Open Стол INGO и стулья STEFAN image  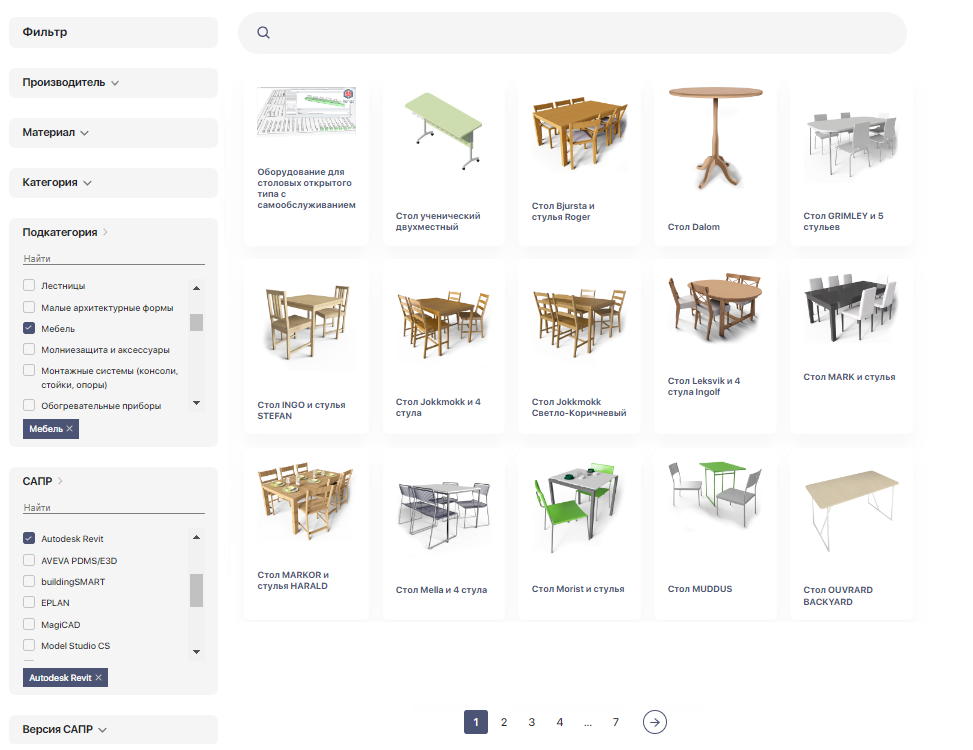point(307,322)
